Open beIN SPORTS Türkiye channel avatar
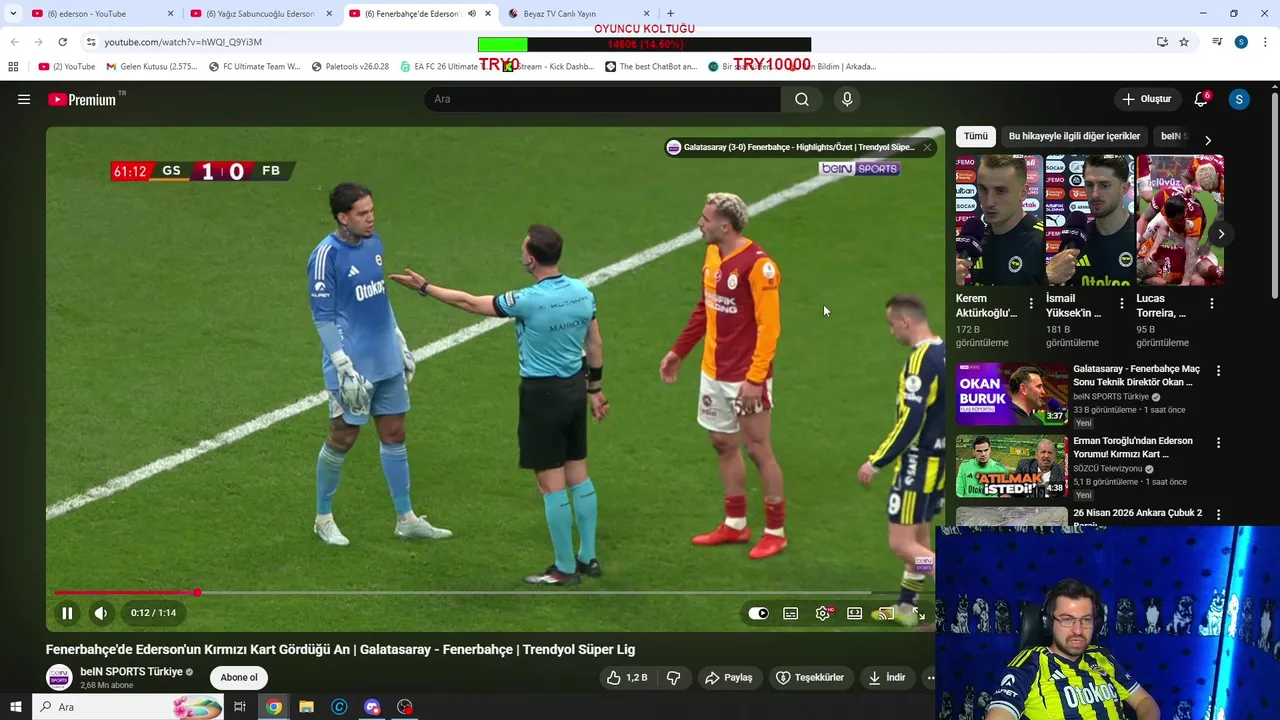Image resolution: width=1280 pixels, height=720 pixels. [59, 677]
